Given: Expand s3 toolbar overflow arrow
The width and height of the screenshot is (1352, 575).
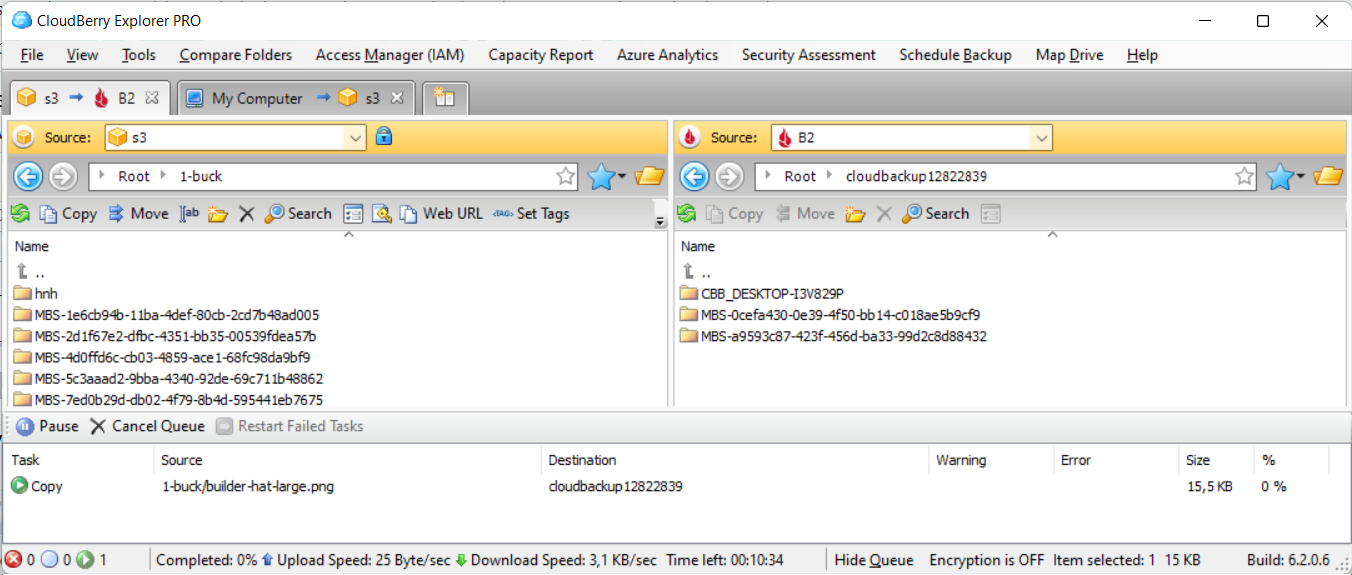Looking at the screenshot, I should point(660,220).
